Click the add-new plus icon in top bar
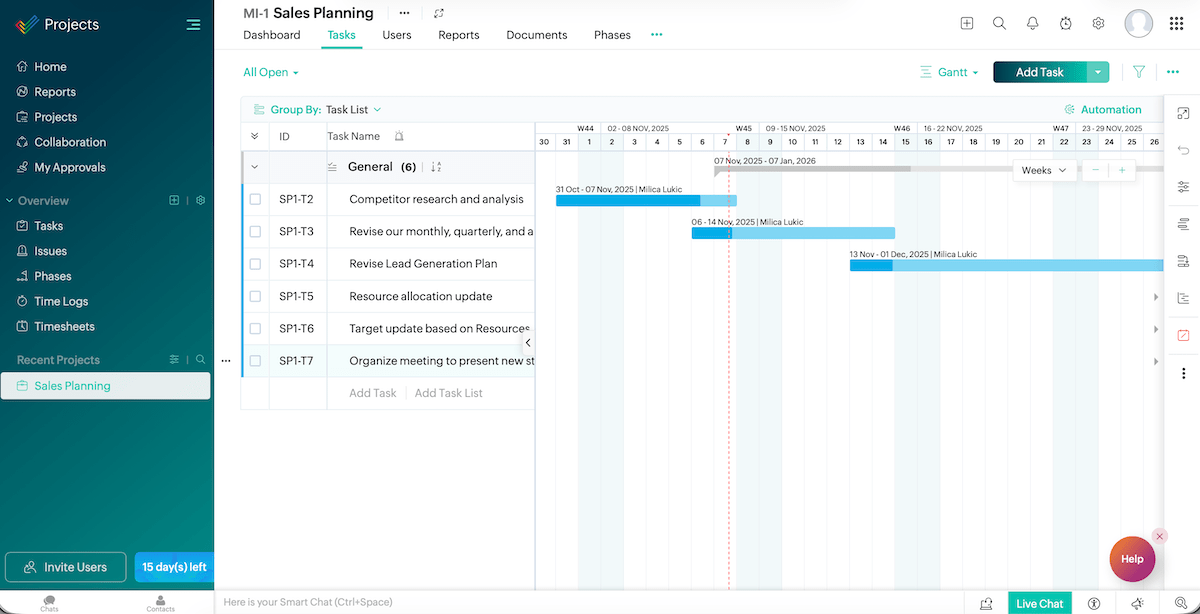This screenshot has width=1200, height=614. (x=966, y=23)
